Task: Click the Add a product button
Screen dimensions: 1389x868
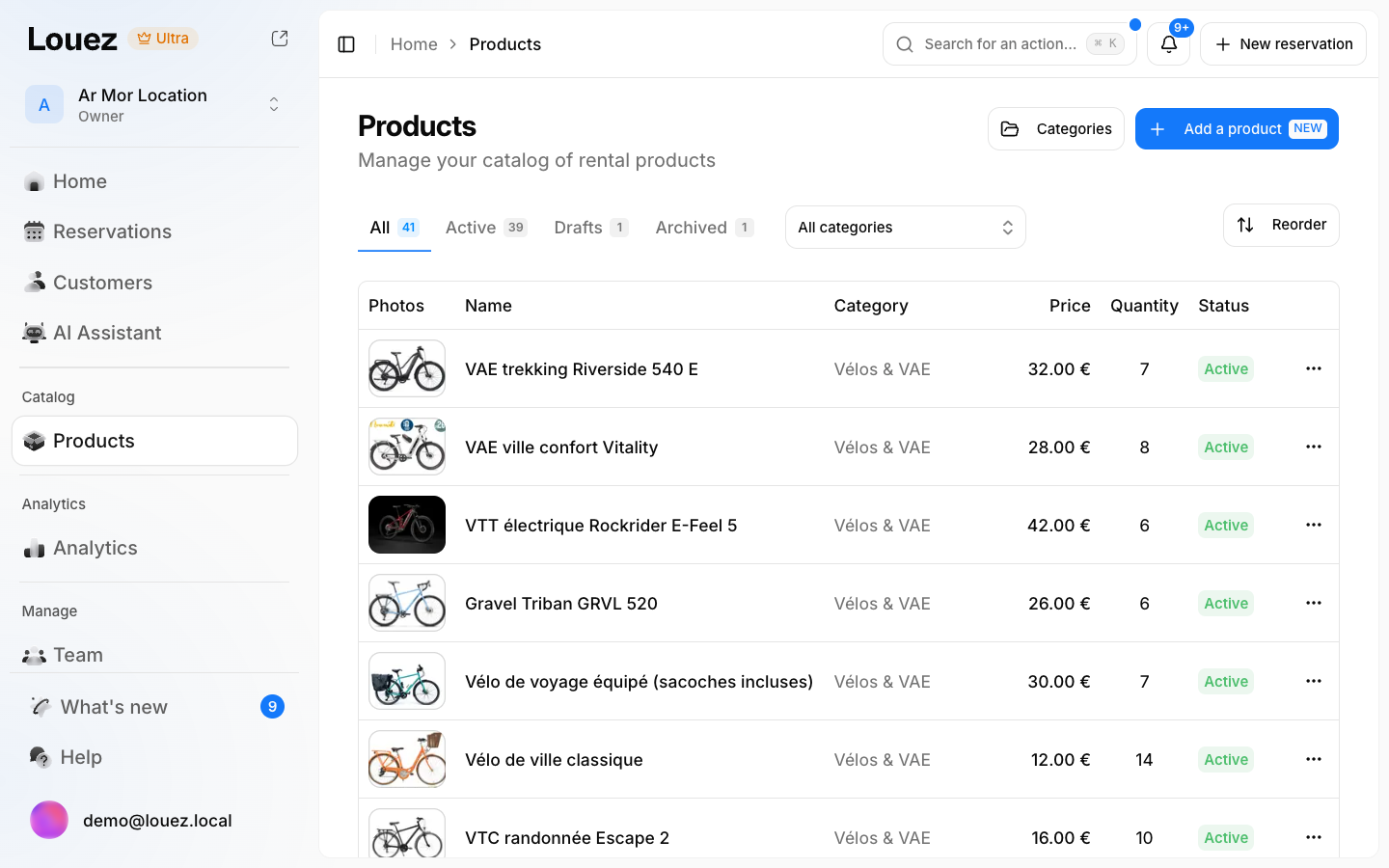Action: pos(1237,129)
